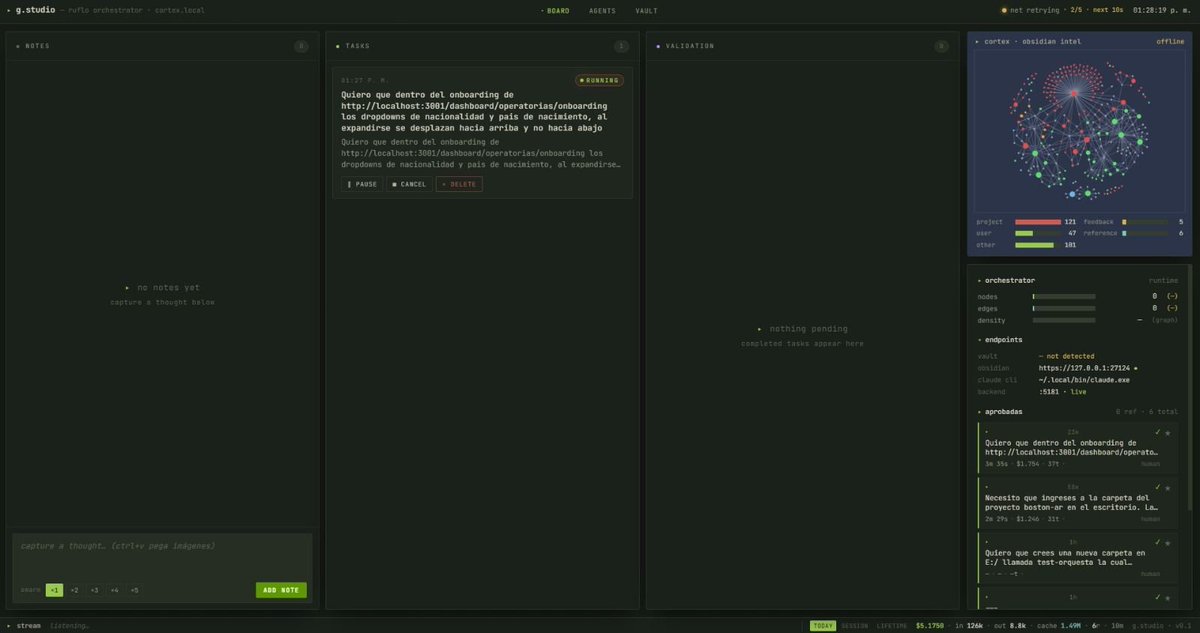The height and width of the screenshot is (633, 1200).
Task: Open the BOARD tab
Action: [x=555, y=11]
